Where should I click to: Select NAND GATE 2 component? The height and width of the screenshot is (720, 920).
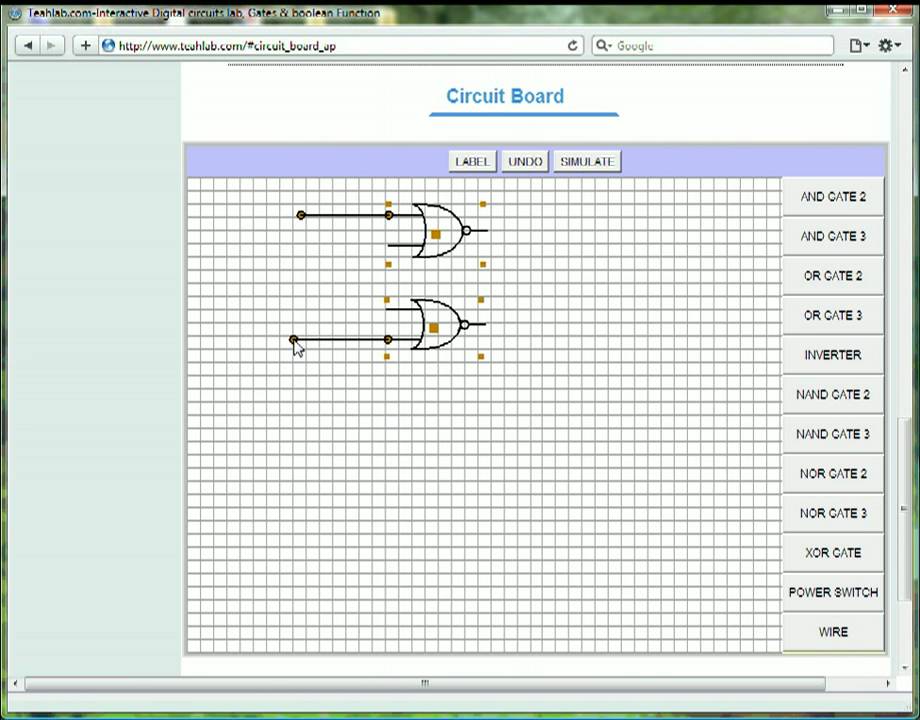(x=833, y=394)
